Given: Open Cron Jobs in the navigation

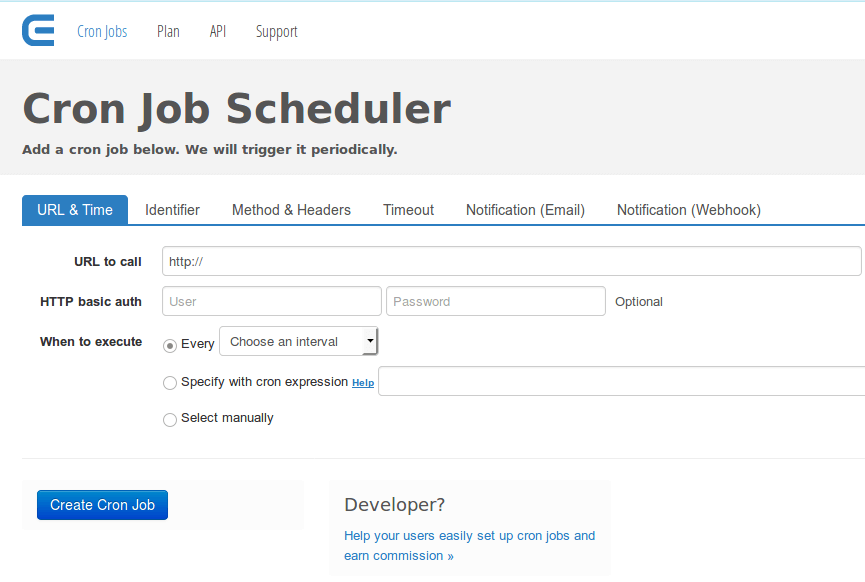Looking at the screenshot, I should (x=102, y=31).
